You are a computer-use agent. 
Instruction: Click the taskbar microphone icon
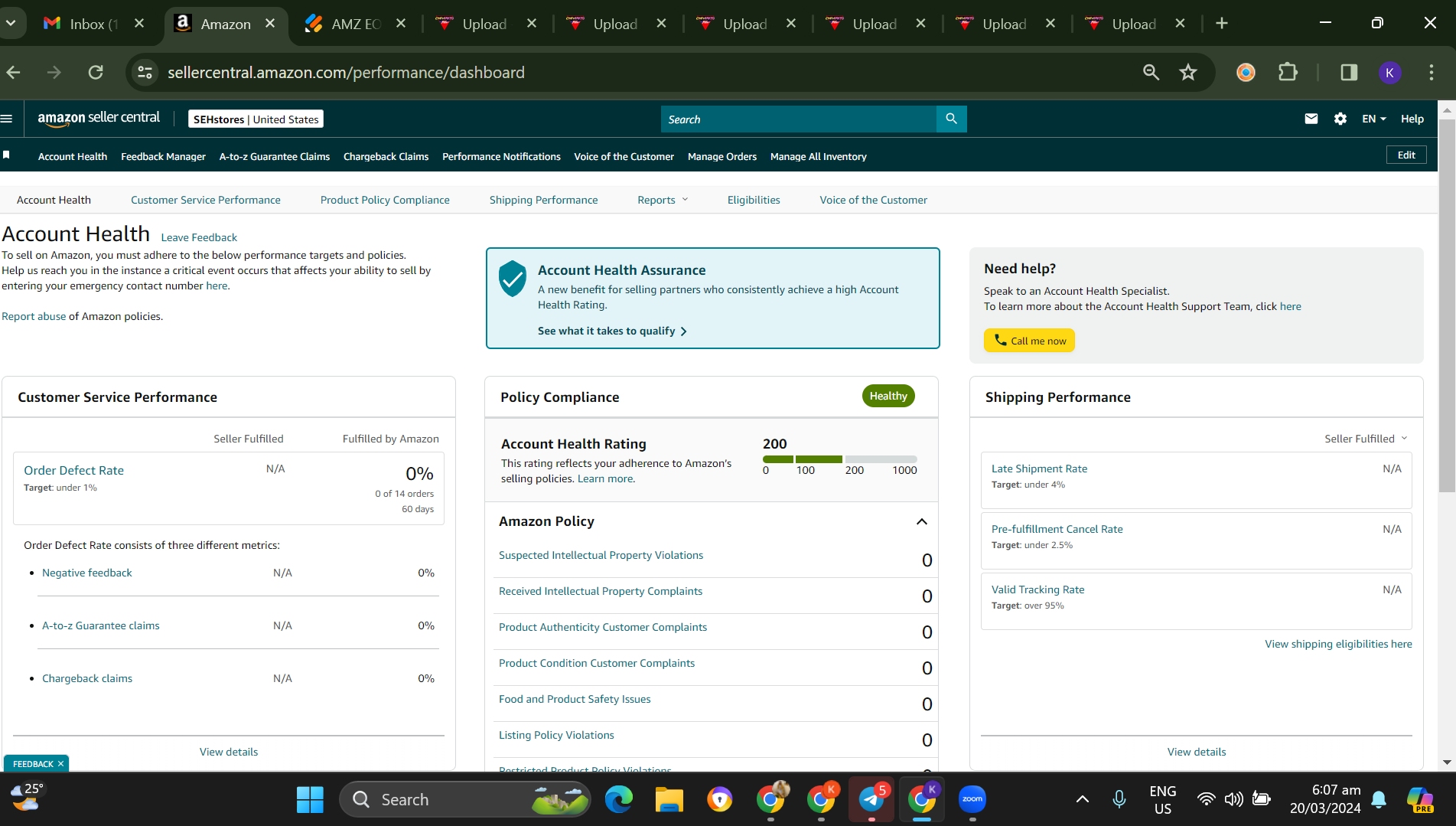[x=1119, y=799]
